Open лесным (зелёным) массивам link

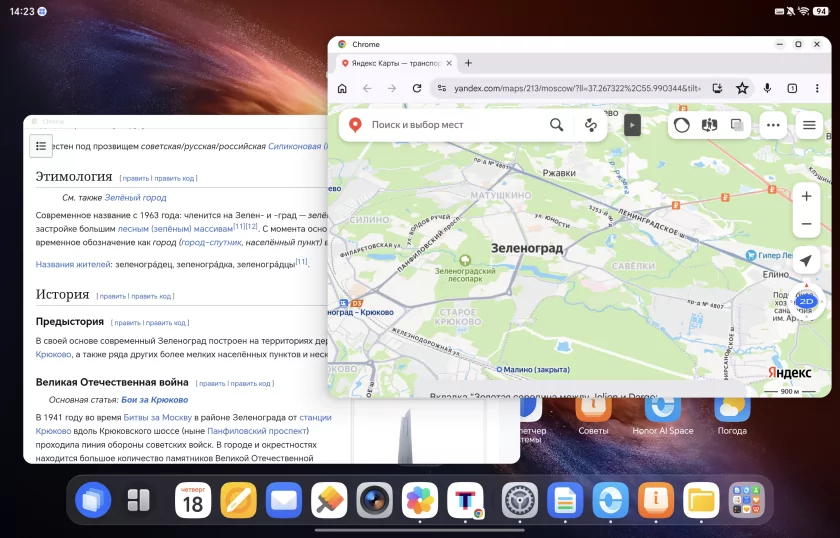coord(175,229)
